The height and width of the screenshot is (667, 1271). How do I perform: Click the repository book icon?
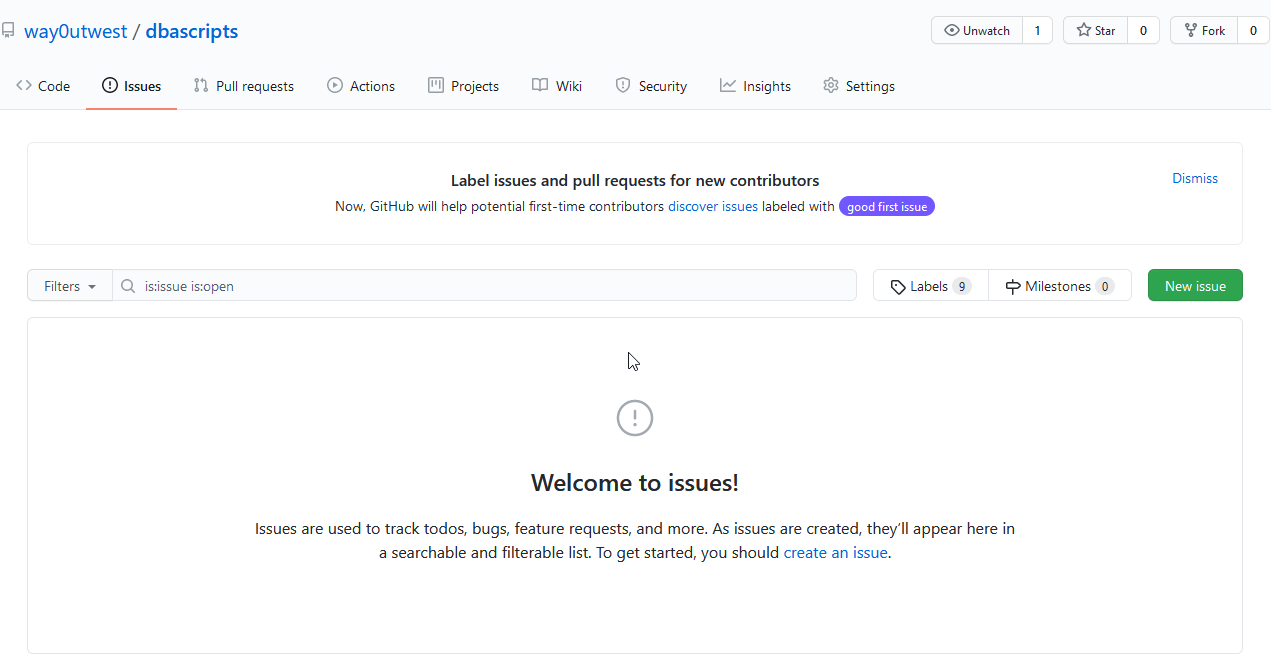8,31
